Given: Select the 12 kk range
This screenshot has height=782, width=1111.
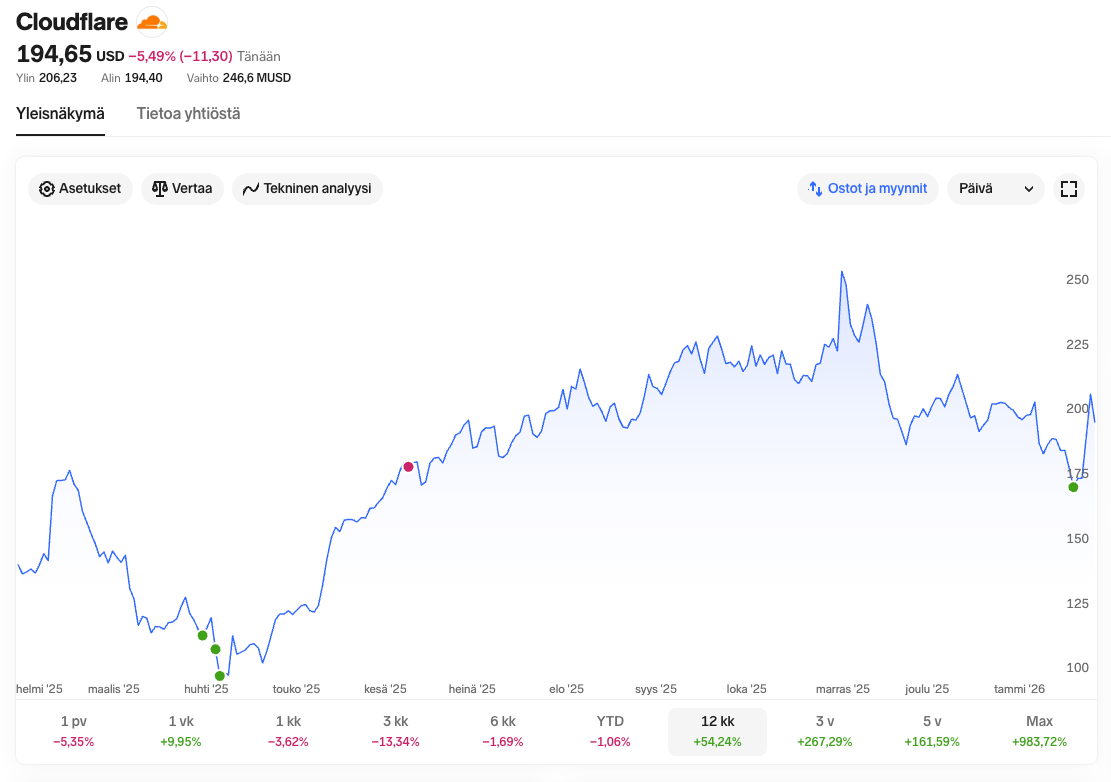Looking at the screenshot, I should click(718, 731).
